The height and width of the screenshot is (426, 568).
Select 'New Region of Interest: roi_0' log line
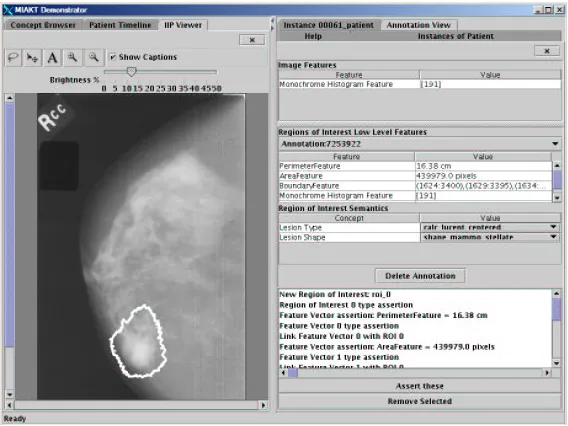[x=335, y=294]
